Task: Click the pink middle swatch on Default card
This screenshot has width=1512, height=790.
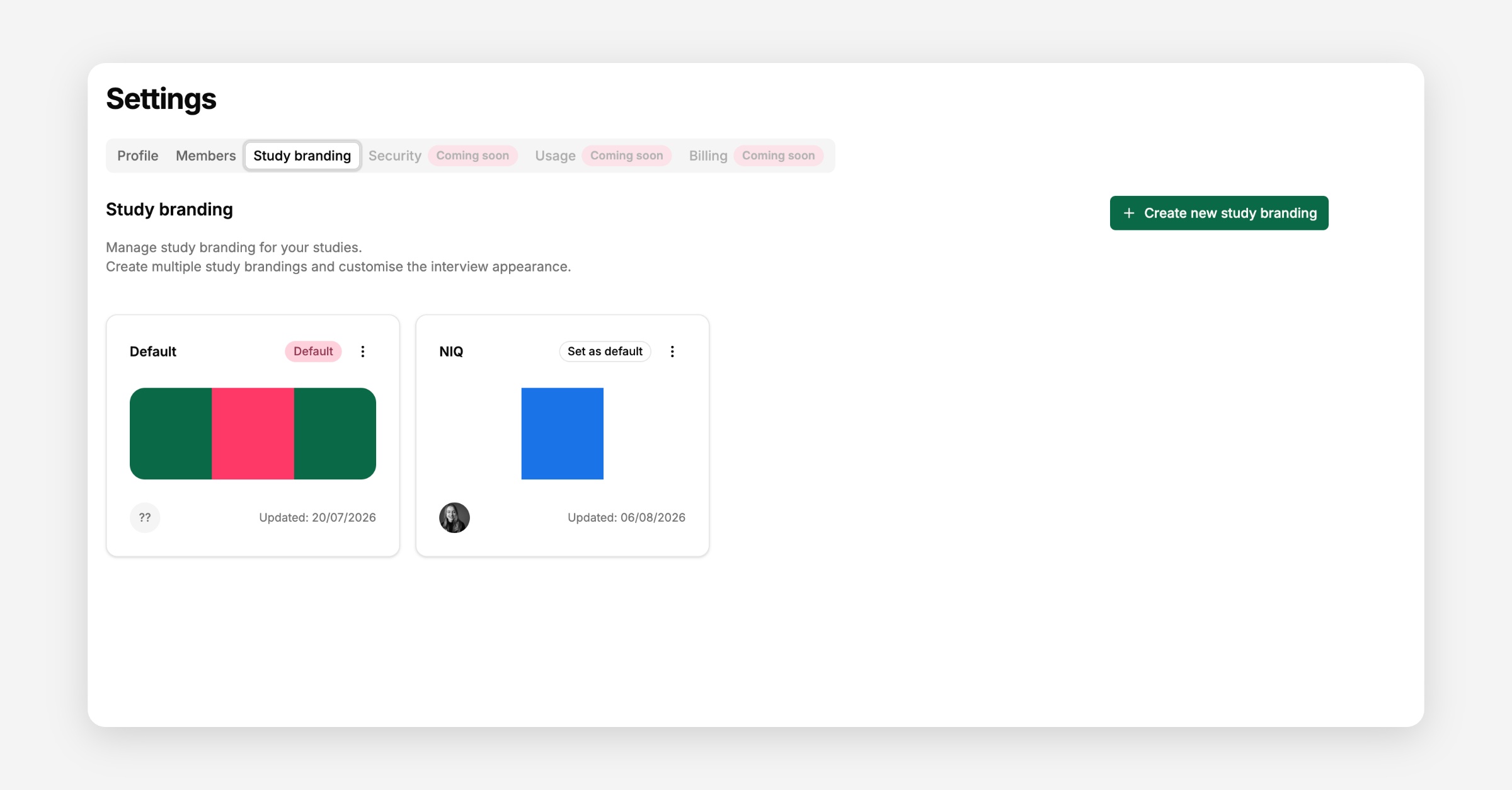Action: (253, 433)
